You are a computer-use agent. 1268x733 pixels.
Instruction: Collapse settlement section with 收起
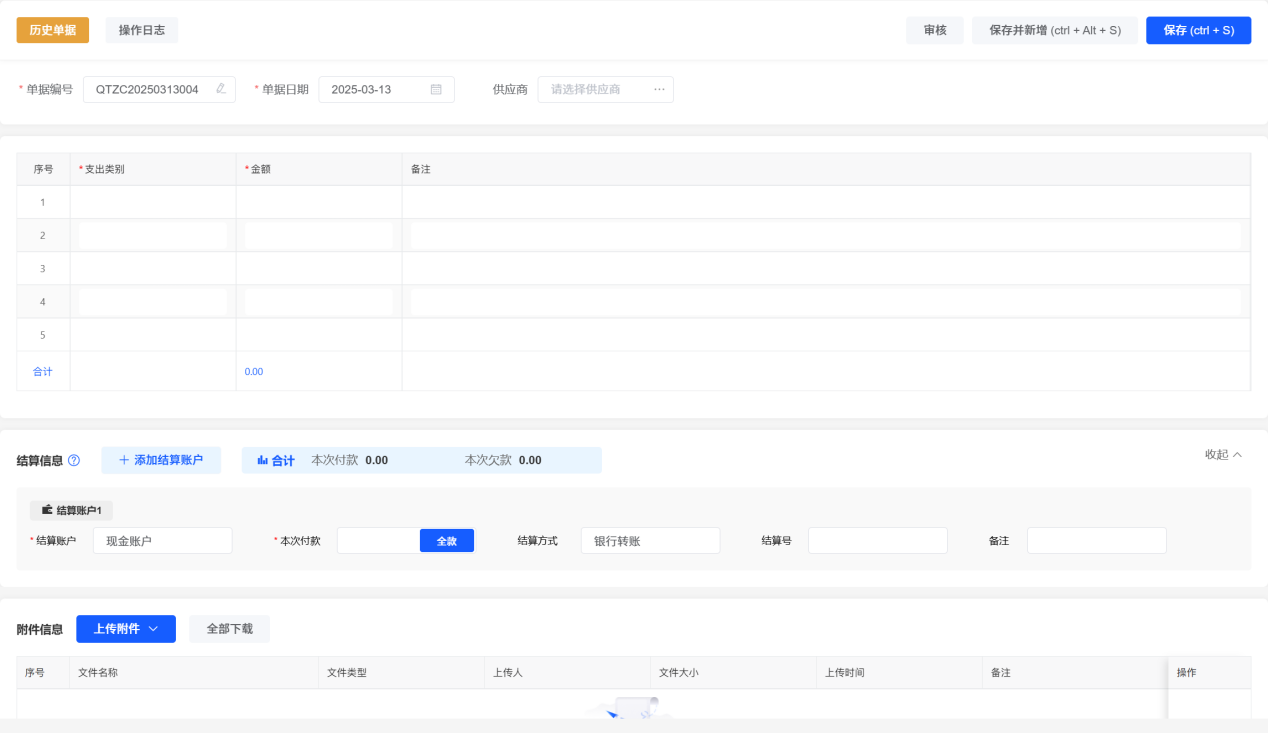[x=1223, y=455]
